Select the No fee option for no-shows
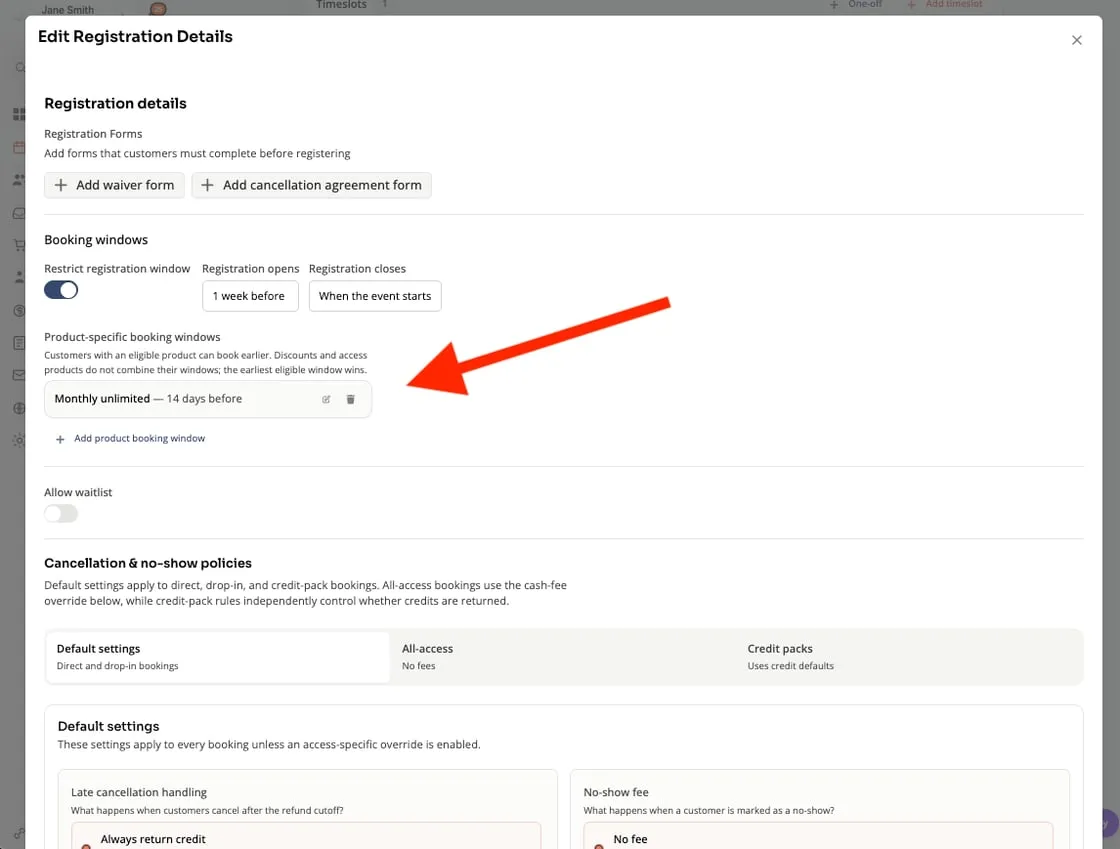 (818, 837)
